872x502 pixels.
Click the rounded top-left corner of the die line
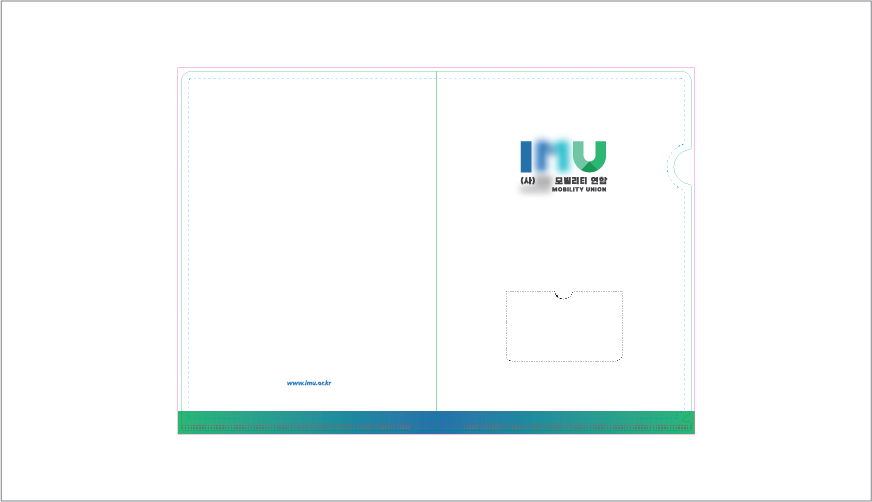pyautogui.click(x=185, y=75)
